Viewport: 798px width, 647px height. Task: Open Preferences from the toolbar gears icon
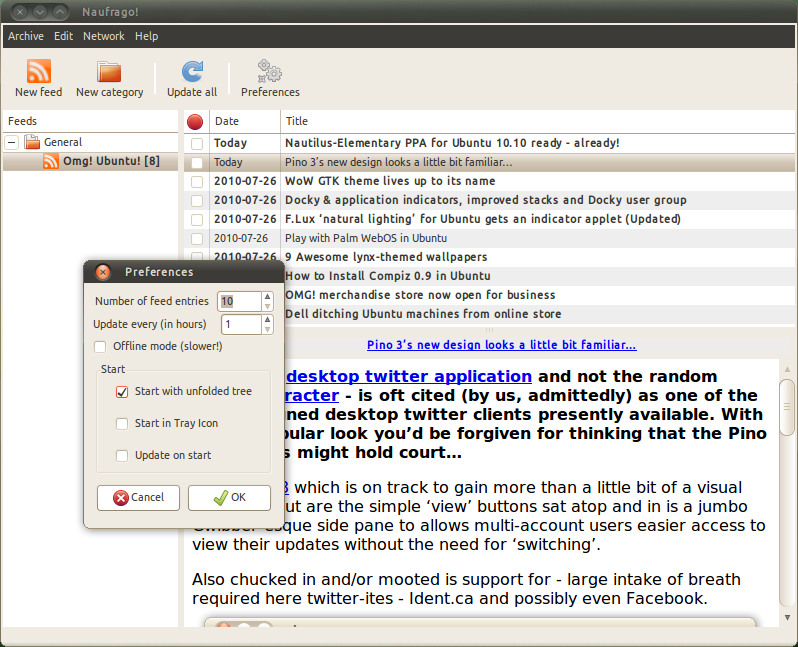tap(269, 71)
